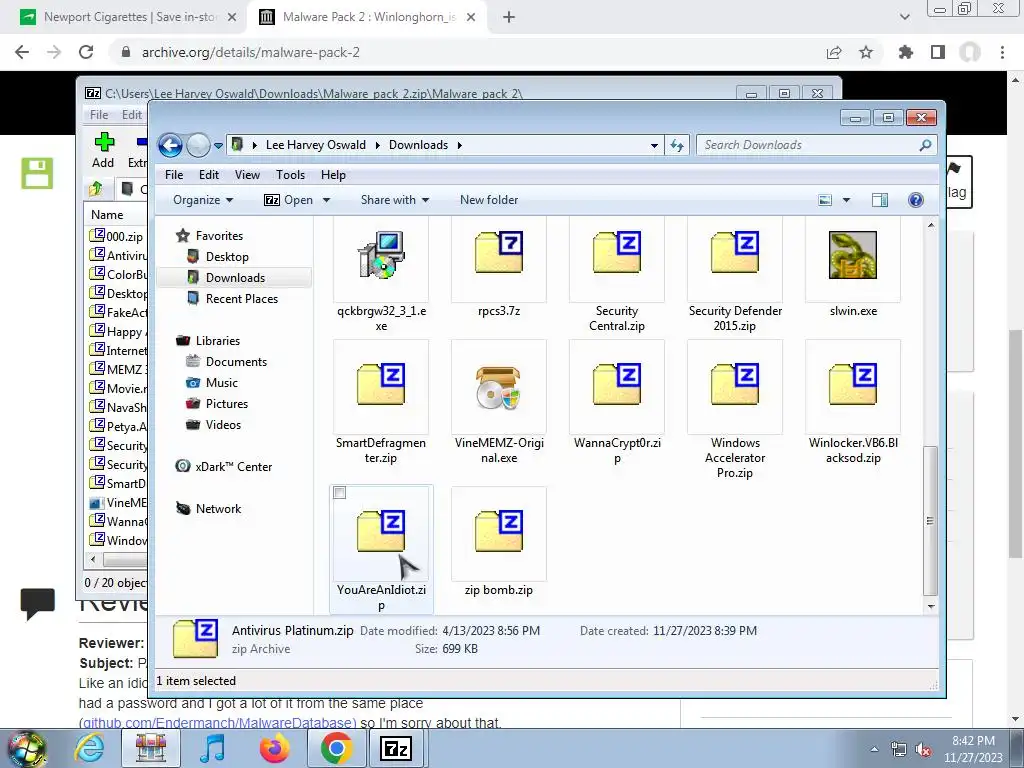Open recent locations dropdown arrow
Viewport: 1024px width, 768px height.
coord(218,146)
